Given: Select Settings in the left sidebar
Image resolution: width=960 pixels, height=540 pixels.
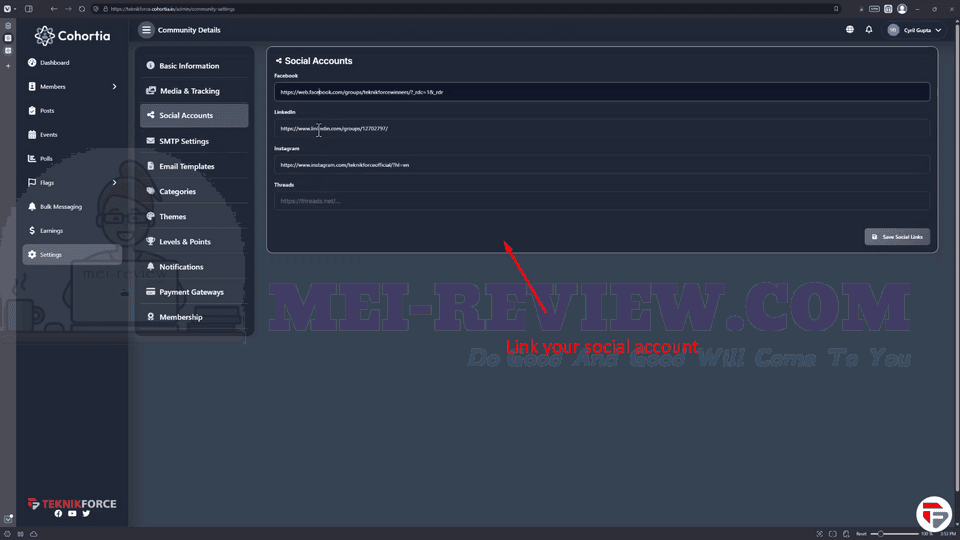Looking at the screenshot, I should point(72,255).
